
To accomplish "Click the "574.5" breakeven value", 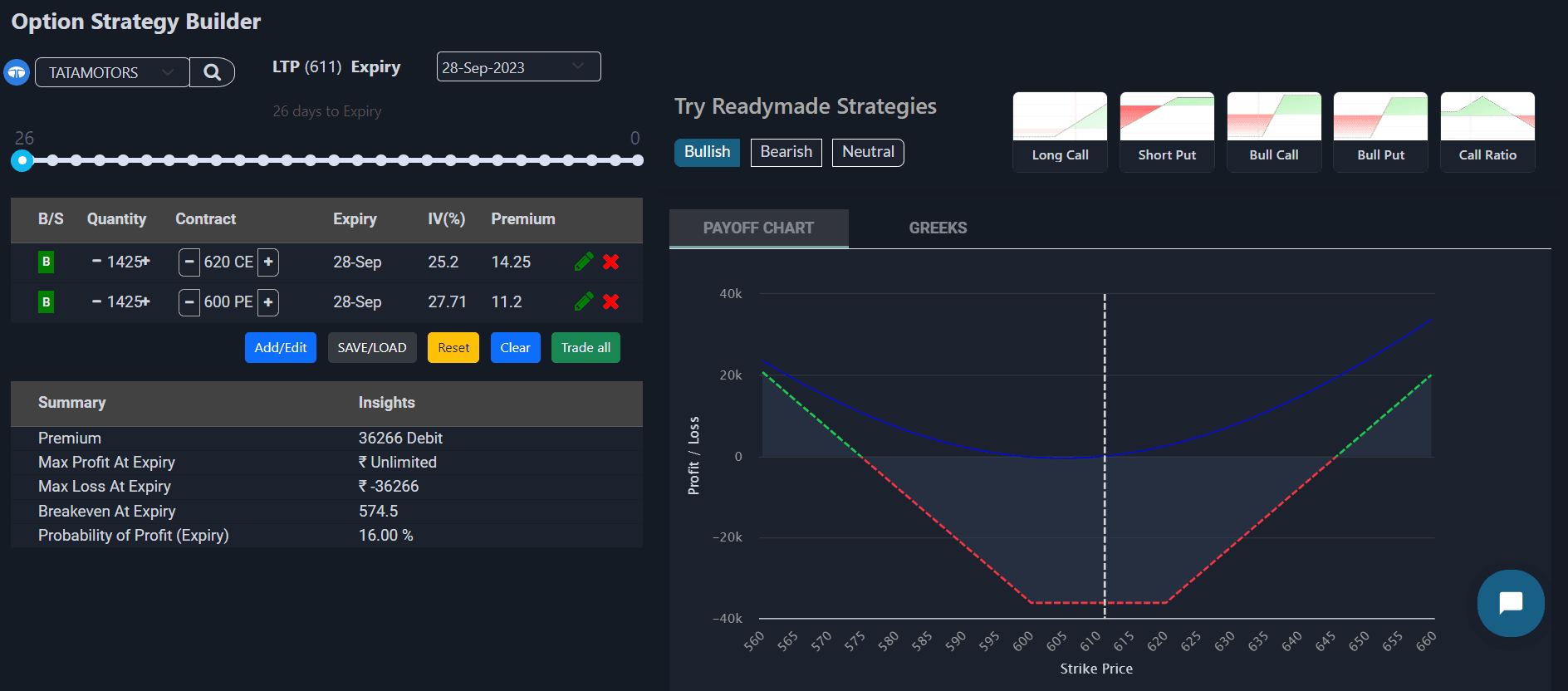I will (379, 511).
